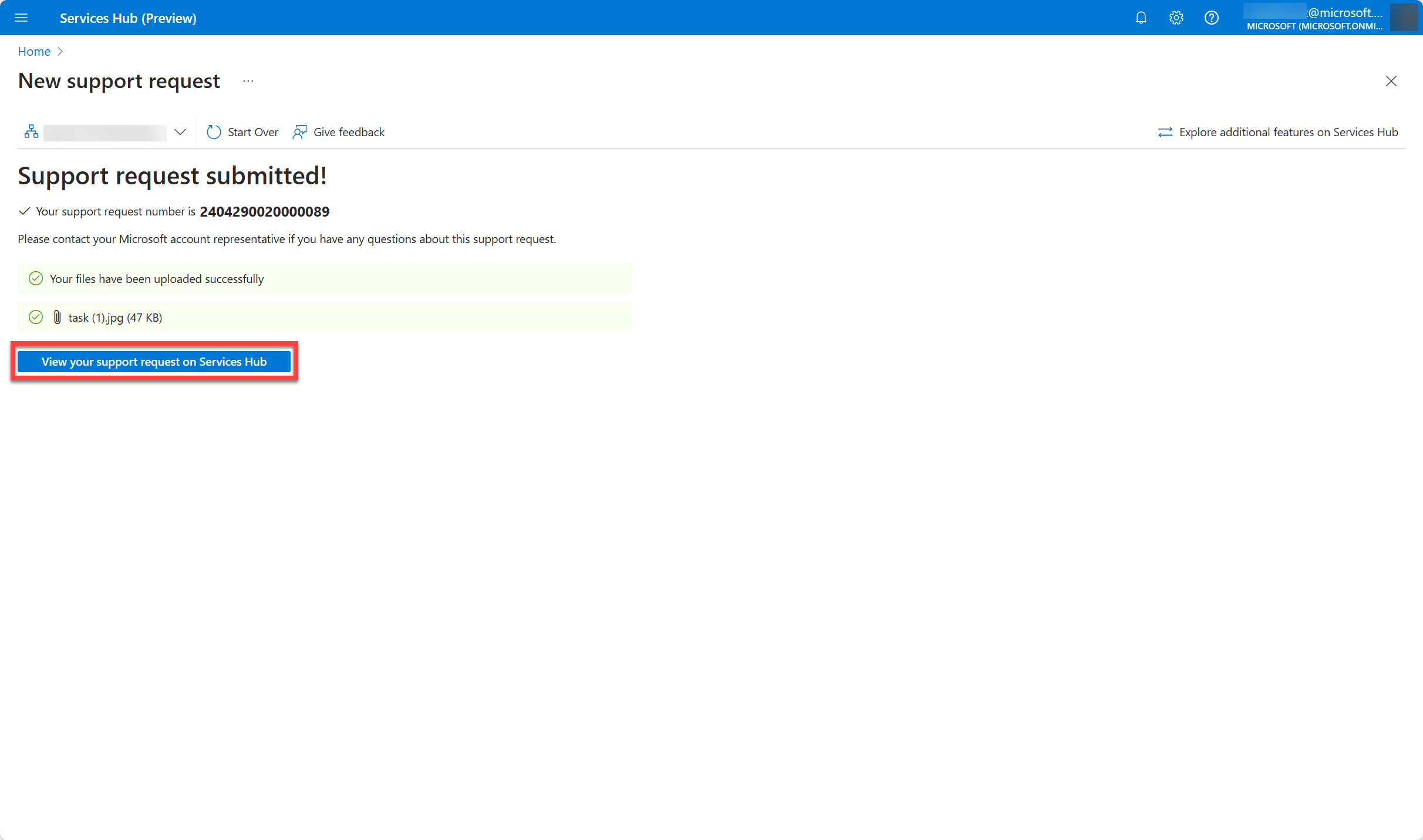The width and height of the screenshot is (1423, 840).
Task: Click View your support request on Services Hub
Action: coord(153,361)
